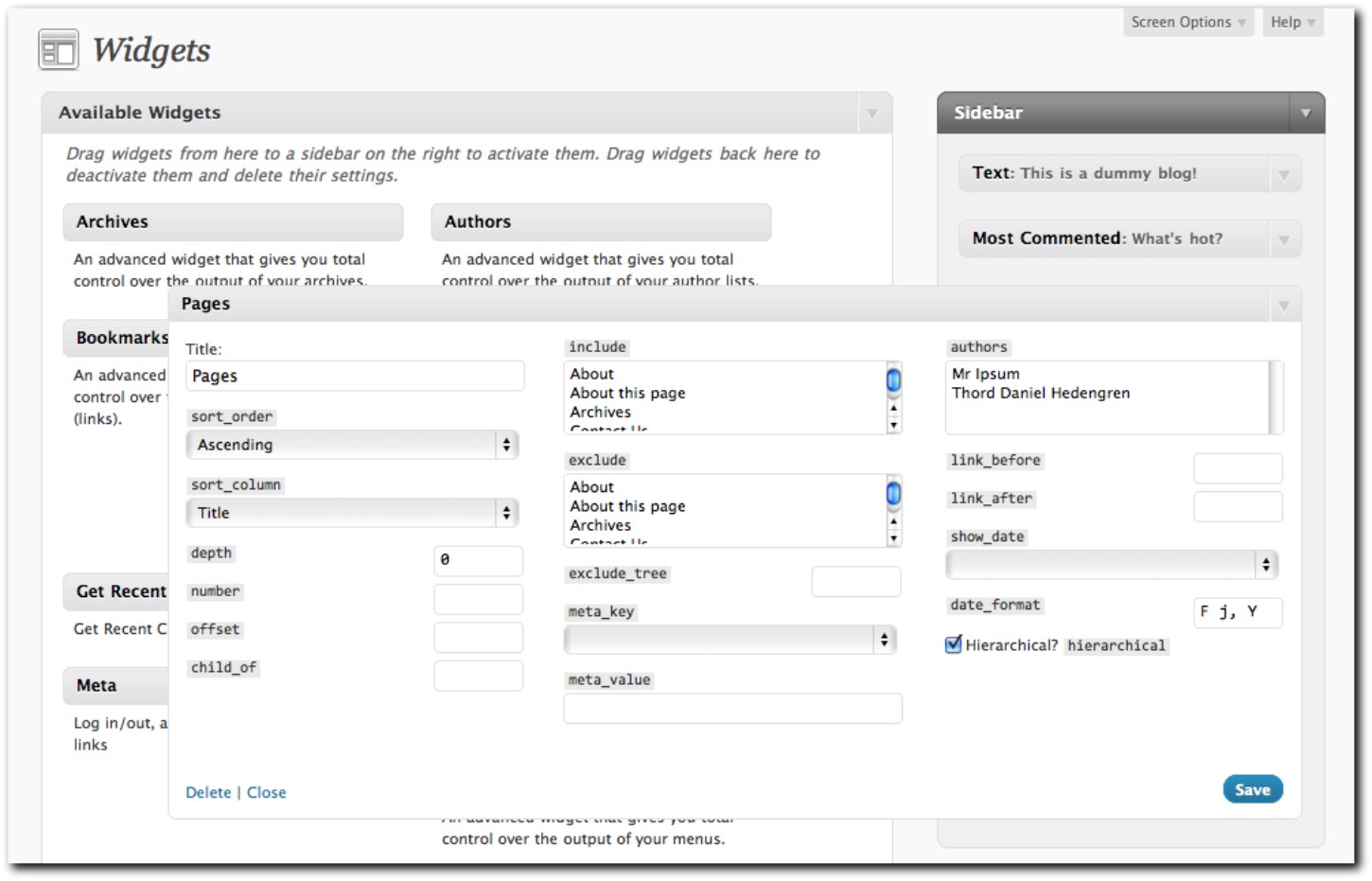Click the offset input field
Viewport: 1372px width, 881px height.
point(479,637)
